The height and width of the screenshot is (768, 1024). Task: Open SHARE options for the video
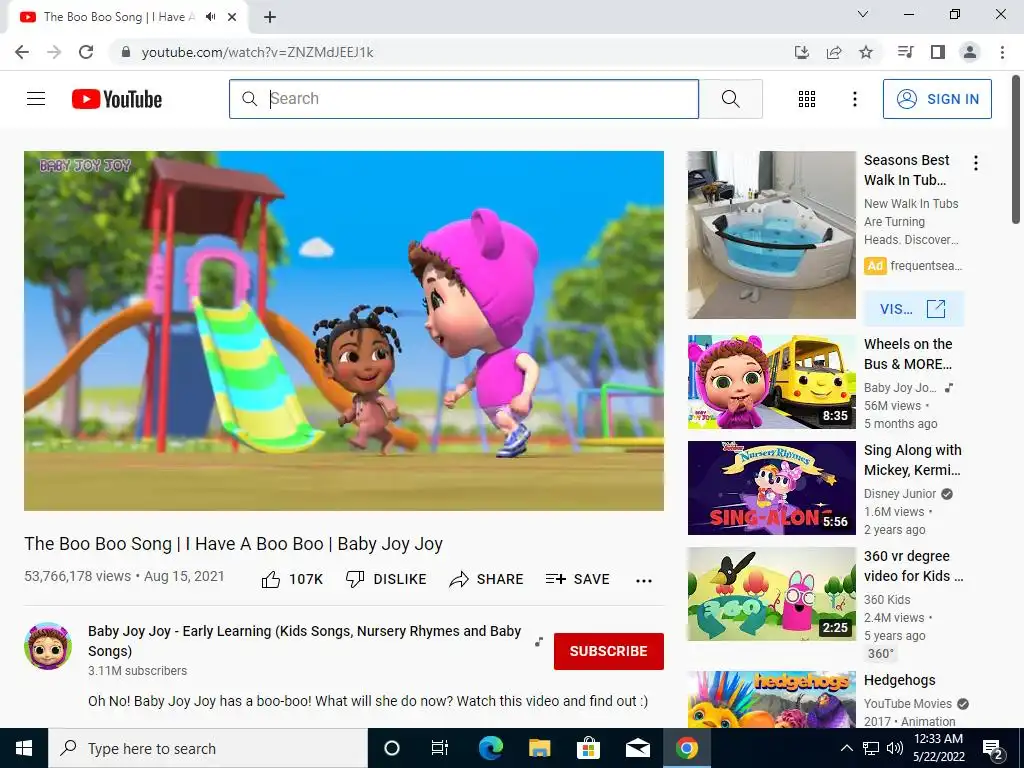(x=487, y=579)
